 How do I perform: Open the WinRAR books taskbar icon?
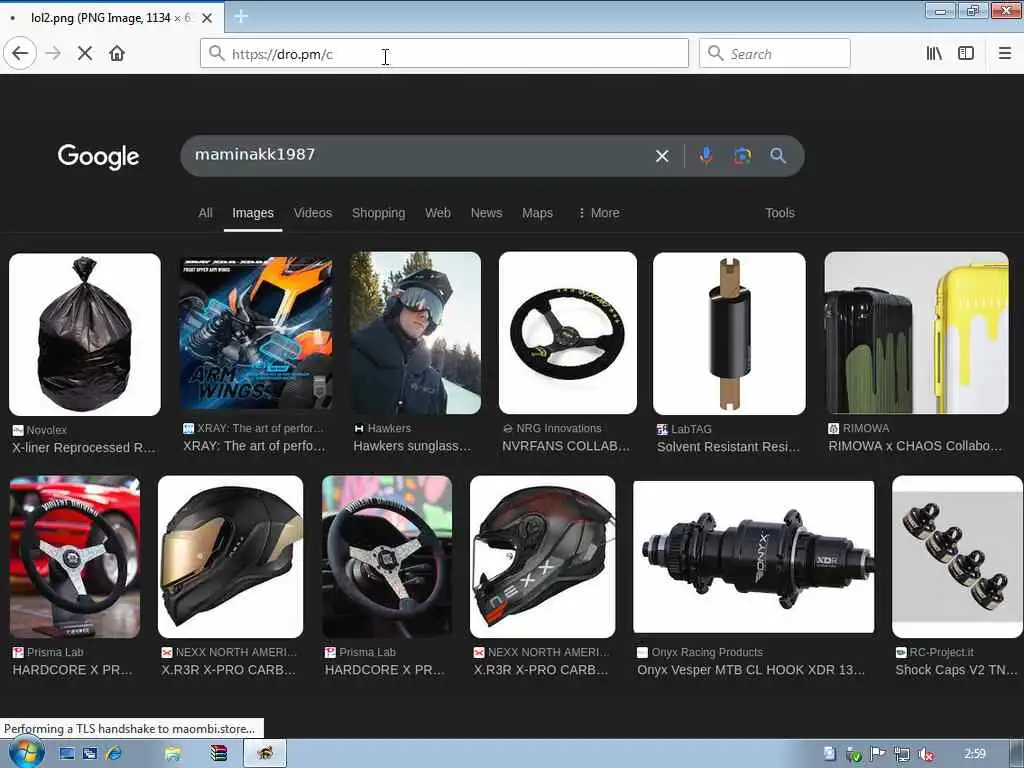pos(218,754)
